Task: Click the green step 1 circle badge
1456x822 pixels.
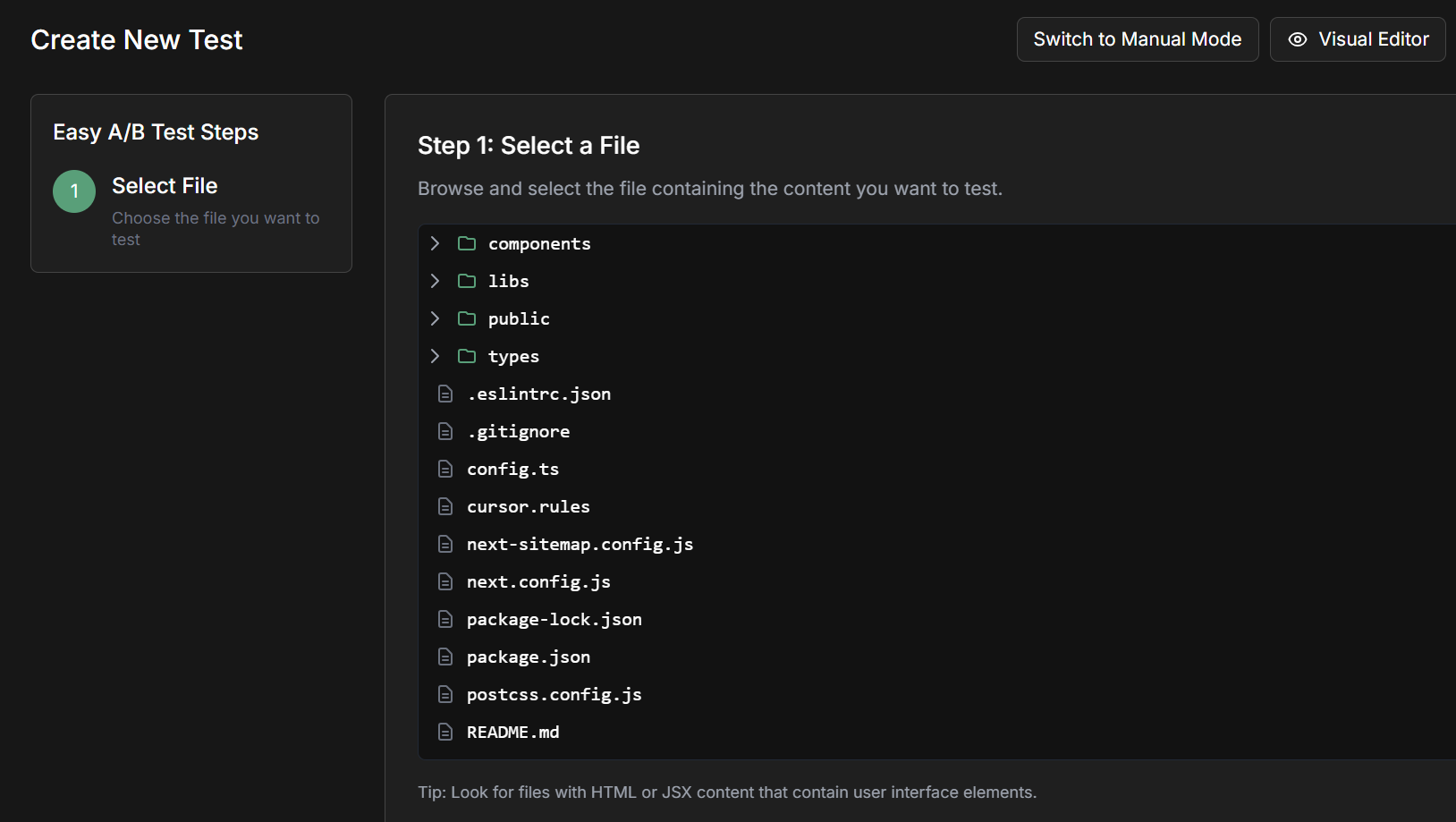Action: click(x=73, y=191)
